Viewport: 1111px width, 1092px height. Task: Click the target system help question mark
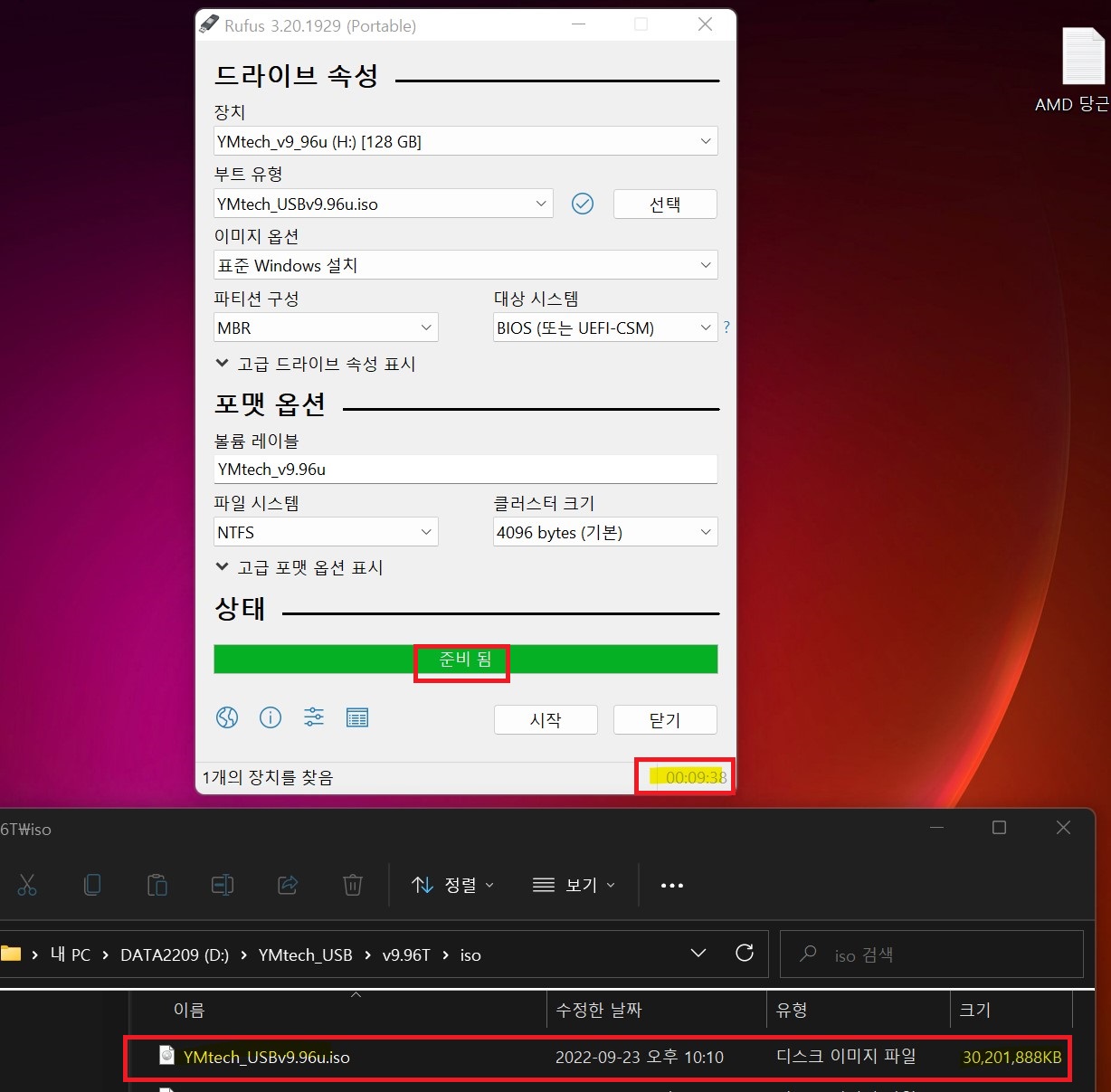(x=726, y=328)
